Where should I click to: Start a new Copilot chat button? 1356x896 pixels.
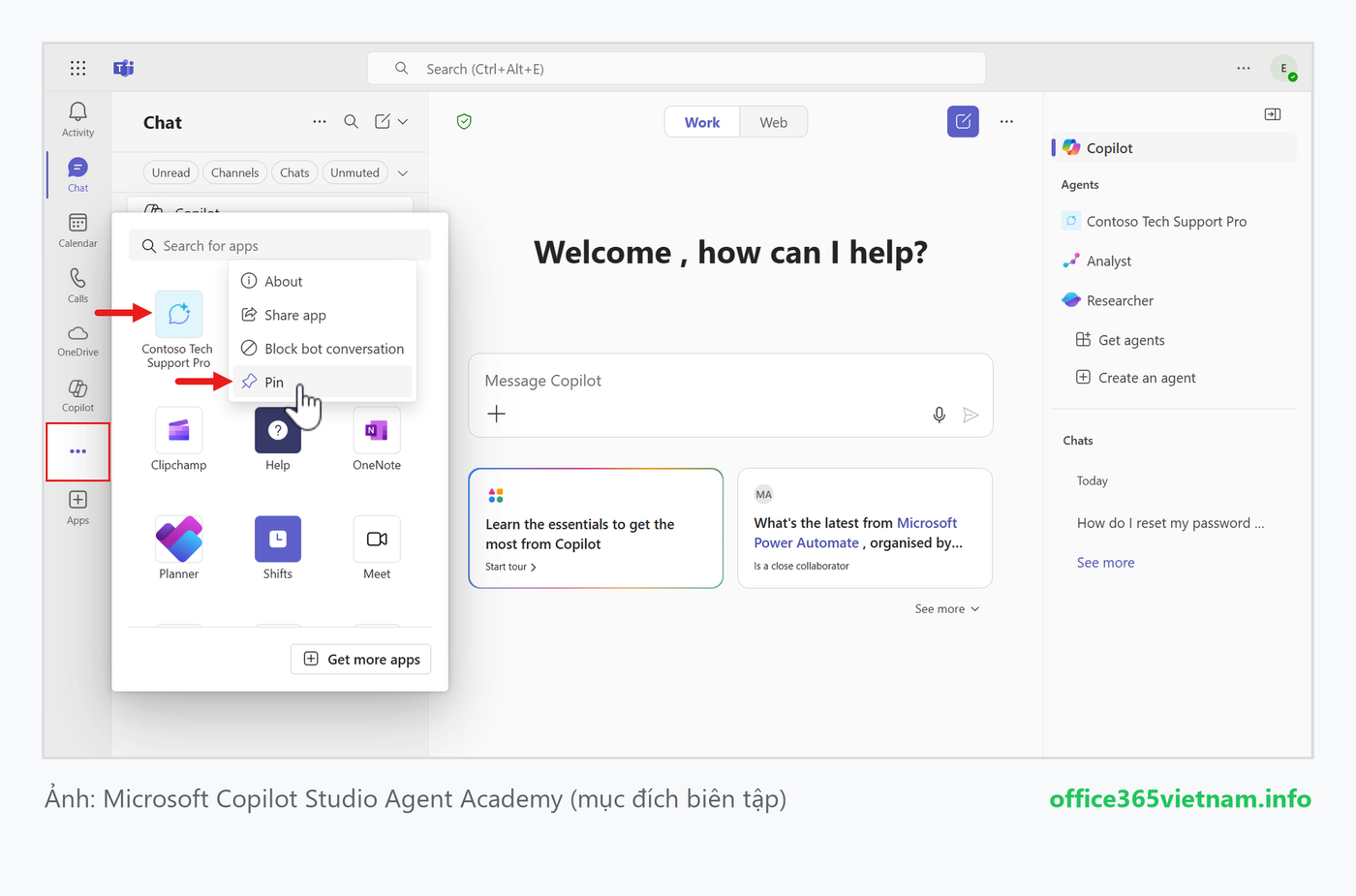point(963,121)
